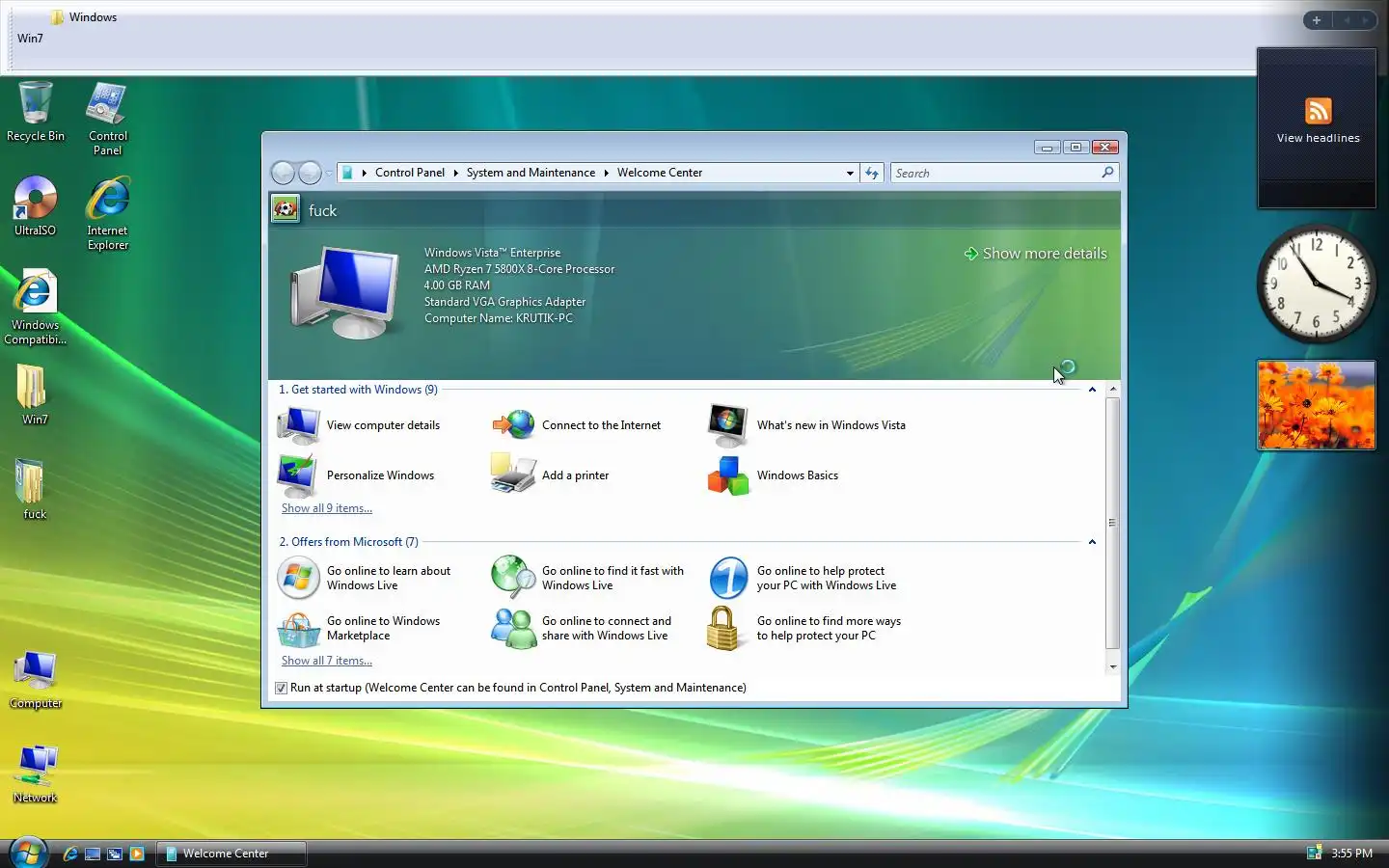This screenshot has width=1389, height=868.
Task: Select Windows Compatibility desktop icon
Action: (36, 308)
